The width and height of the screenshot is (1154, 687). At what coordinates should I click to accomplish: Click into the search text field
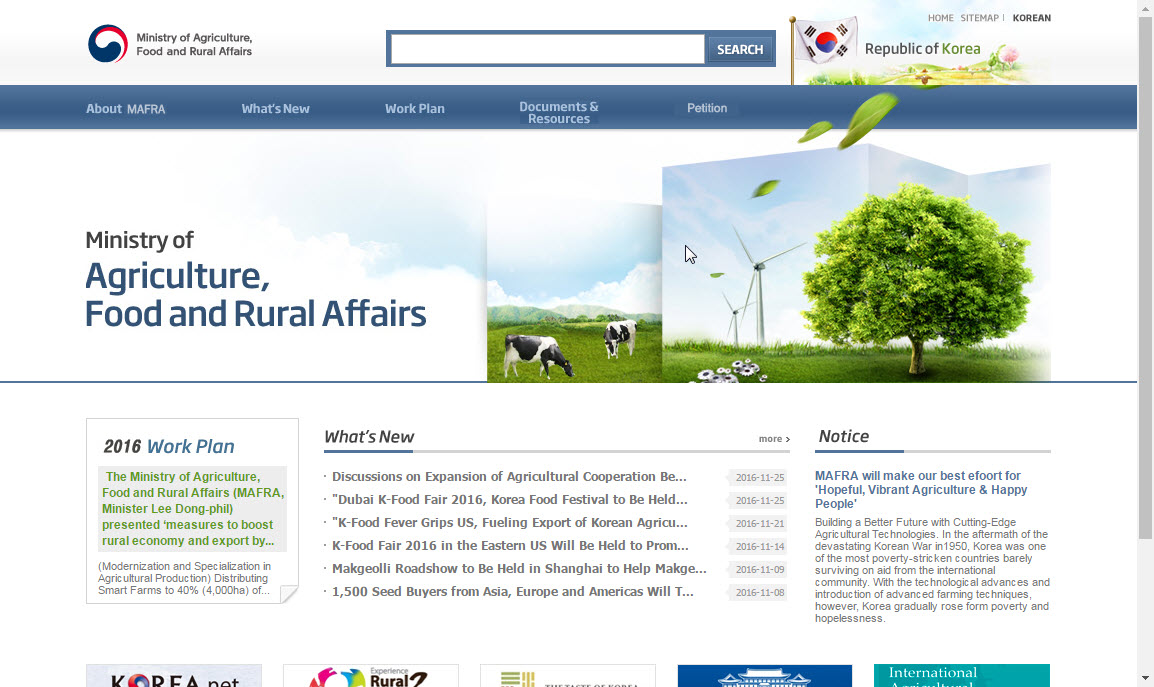pyautogui.click(x=547, y=49)
